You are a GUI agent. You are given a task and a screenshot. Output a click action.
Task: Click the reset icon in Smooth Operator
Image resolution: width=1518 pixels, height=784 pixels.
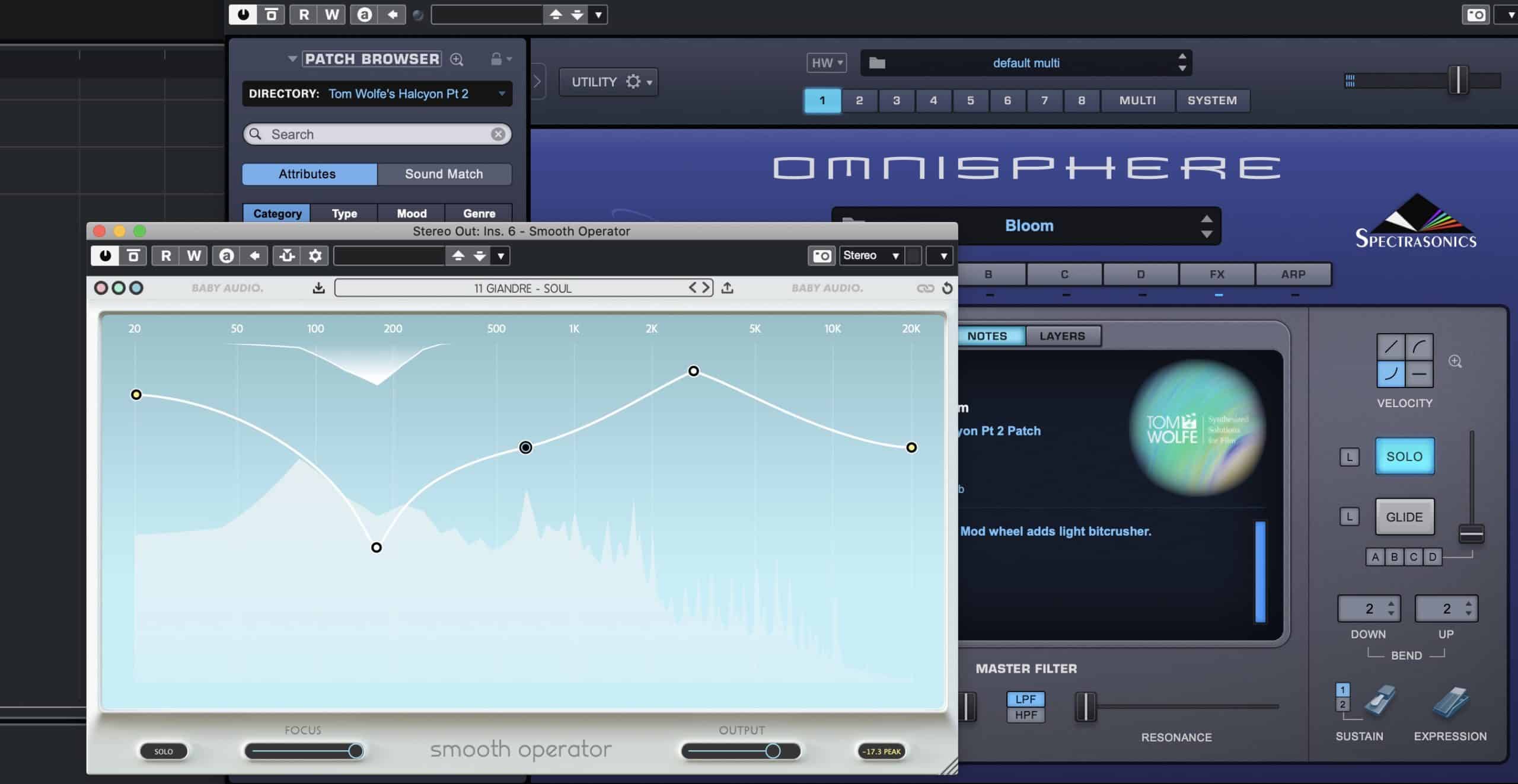tap(947, 288)
